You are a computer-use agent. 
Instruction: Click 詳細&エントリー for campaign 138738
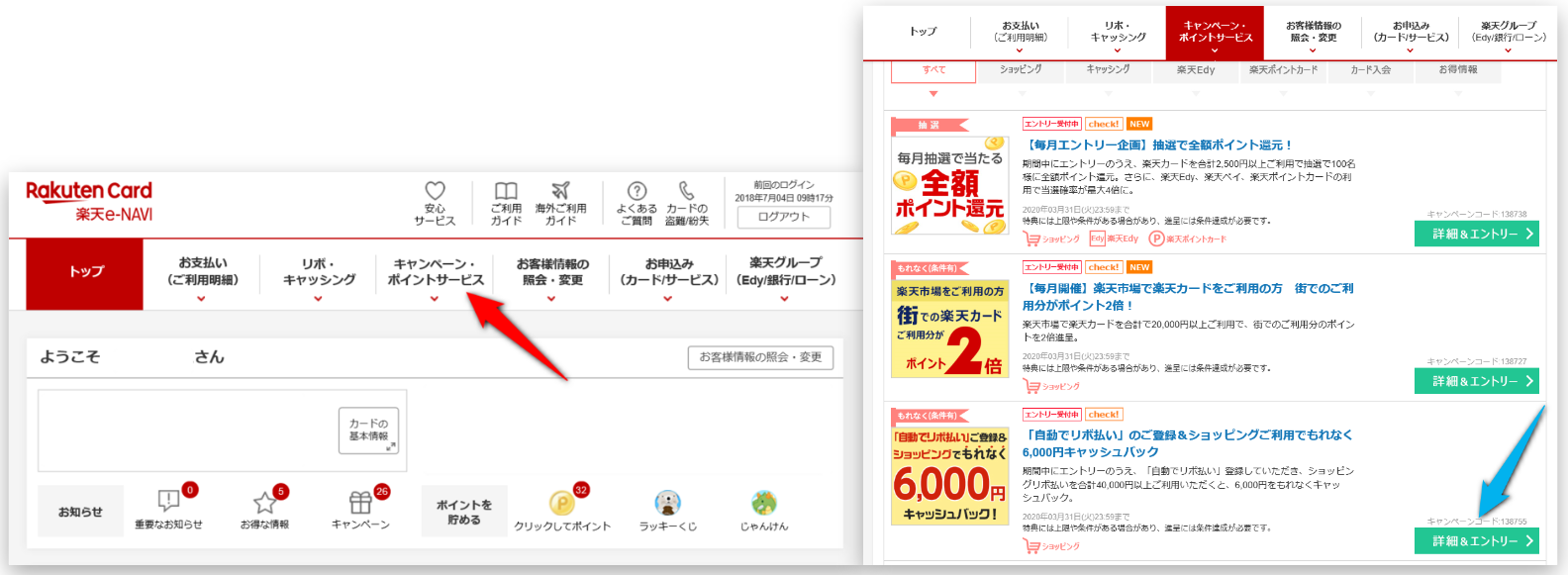[x=1477, y=234]
